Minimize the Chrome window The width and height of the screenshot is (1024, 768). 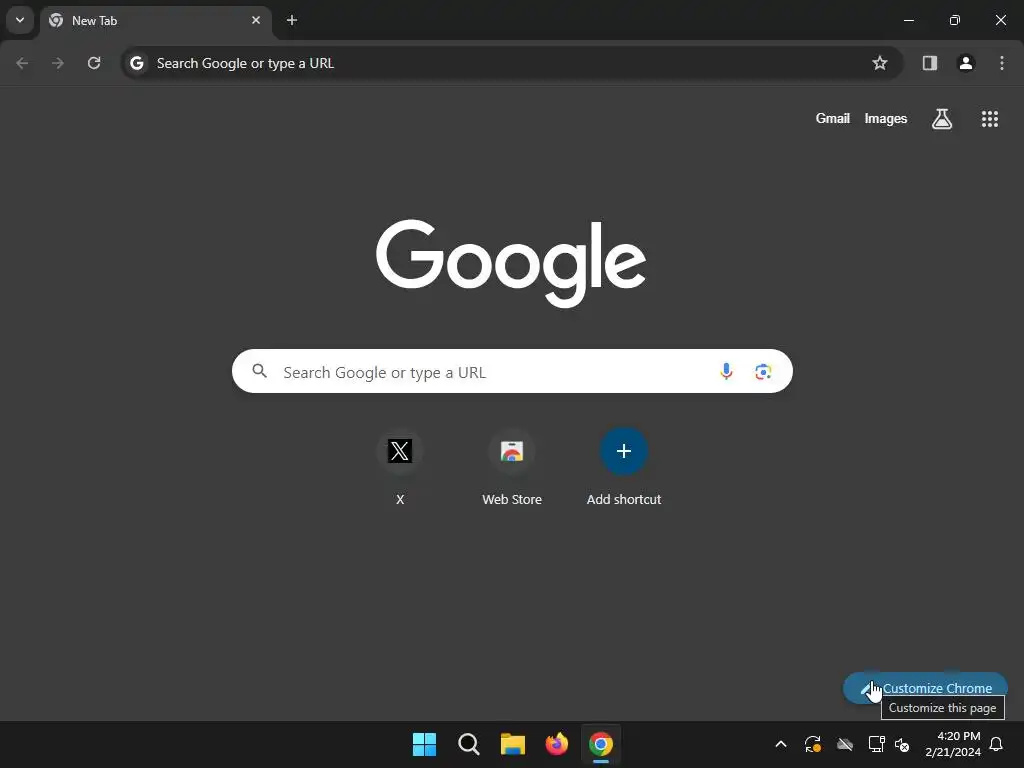pyautogui.click(x=908, y=20)
